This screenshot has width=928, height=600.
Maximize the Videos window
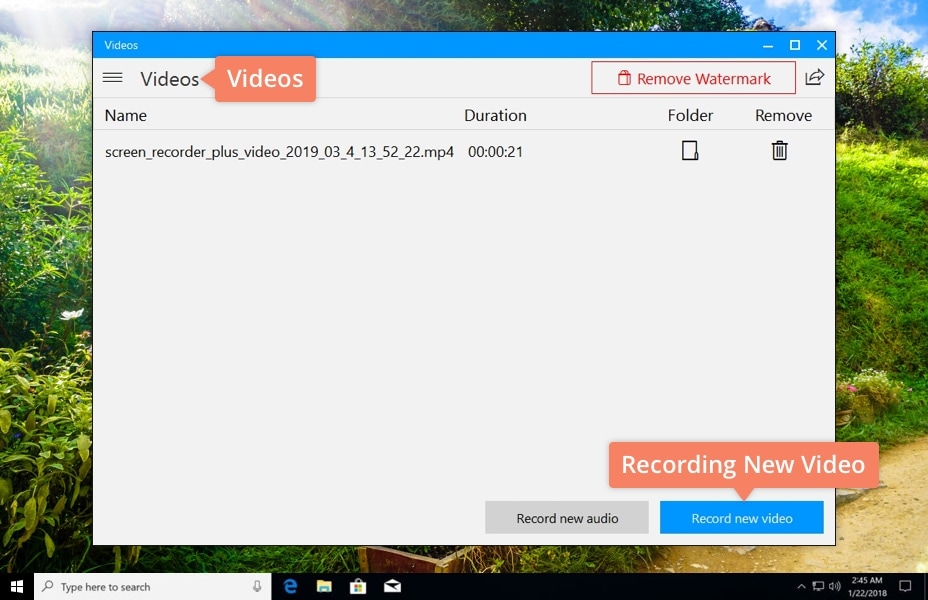click(x=795, y=45)
